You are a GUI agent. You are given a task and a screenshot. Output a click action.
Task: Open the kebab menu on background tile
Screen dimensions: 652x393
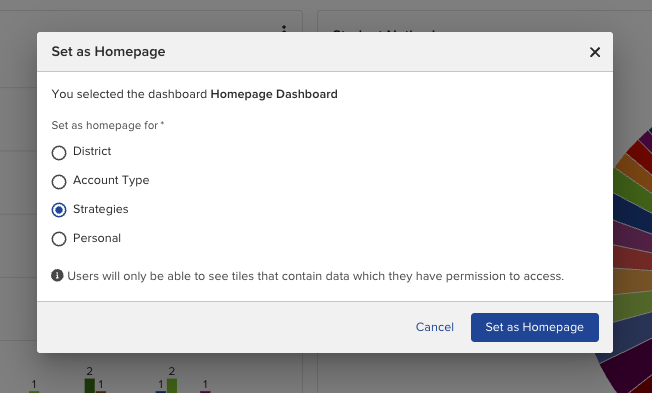[x=284, y=29]
